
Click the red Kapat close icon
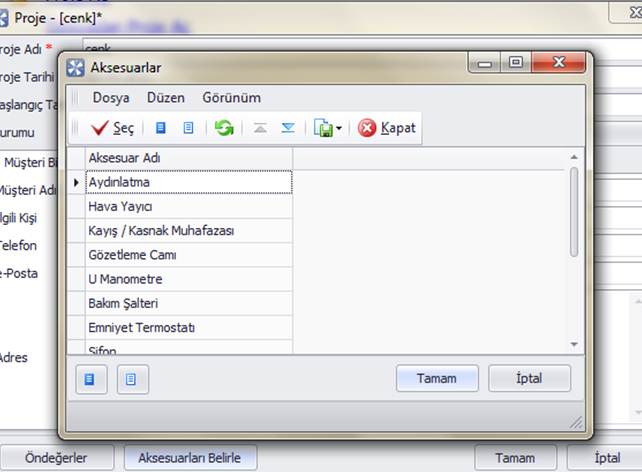(x=367, y=128)
